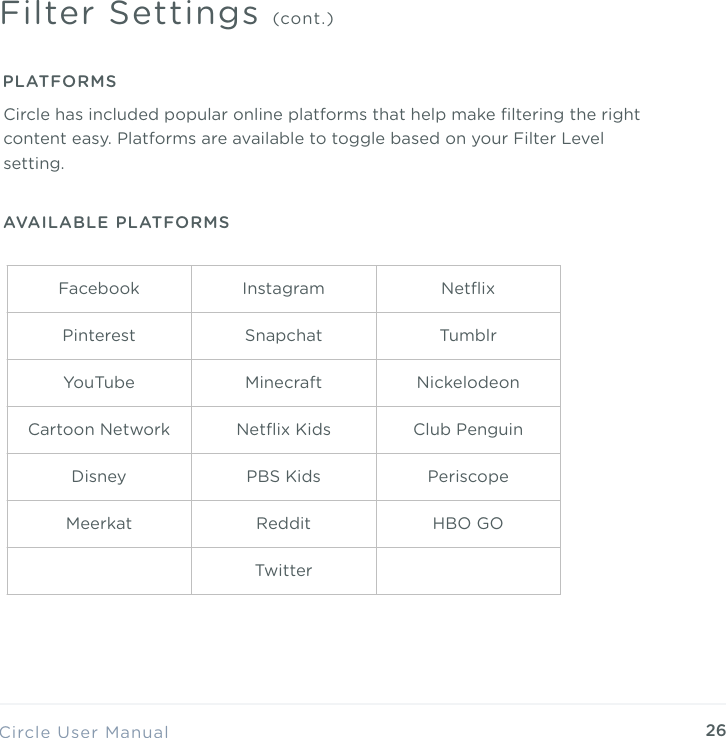Image resolution: width=726 pixels, height=738 pixels.
Task: Select Minecraft in the platforms list
Action: (x=283, y=383)
